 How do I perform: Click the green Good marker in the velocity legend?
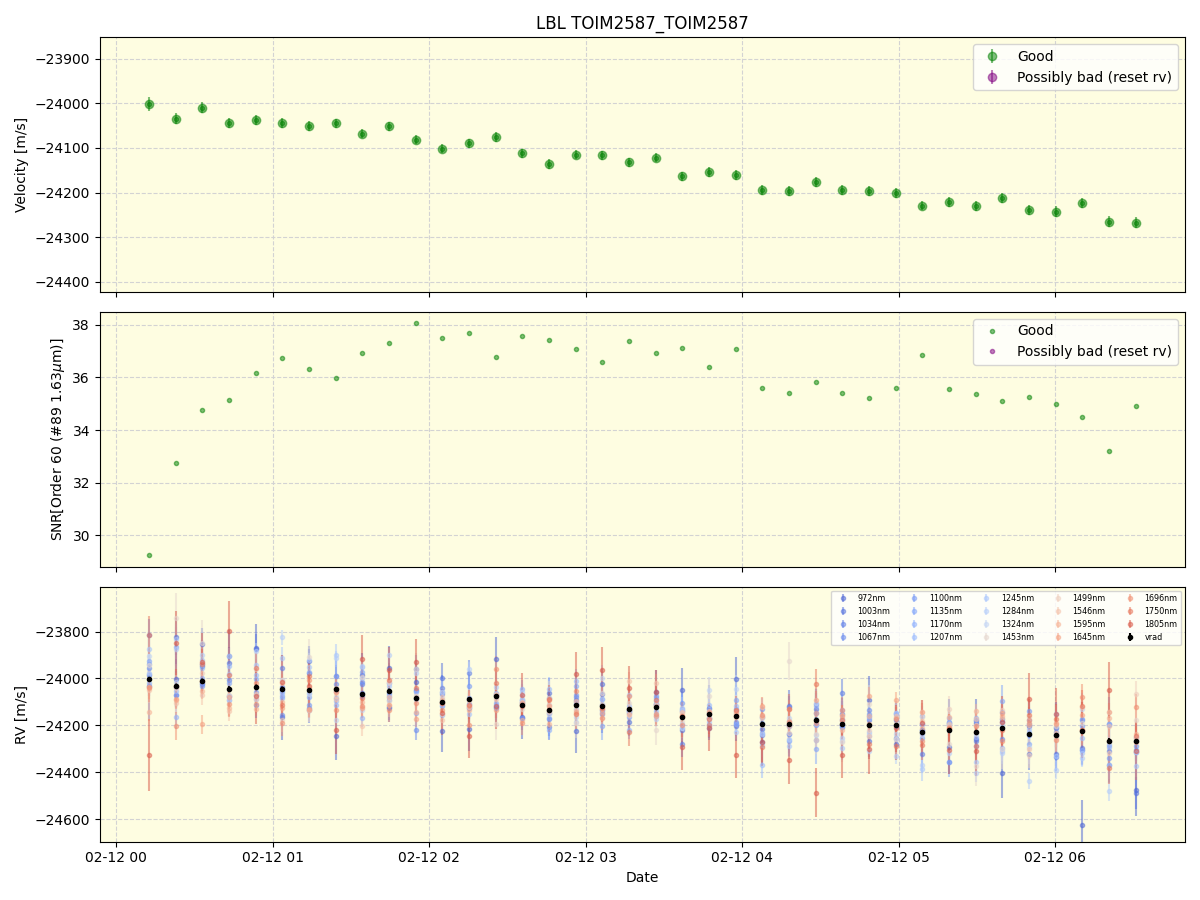[x=992, y=56]
